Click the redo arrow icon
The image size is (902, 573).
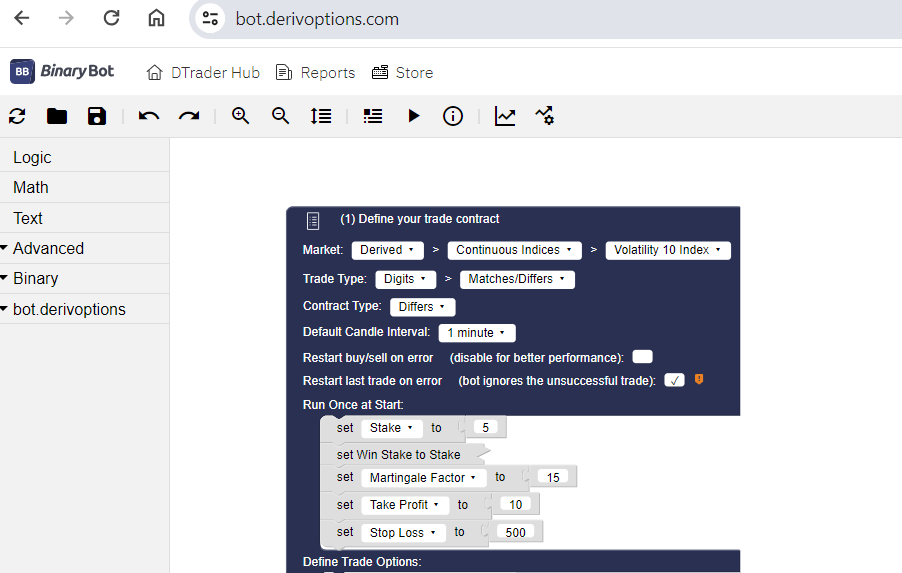coord(189,116)
